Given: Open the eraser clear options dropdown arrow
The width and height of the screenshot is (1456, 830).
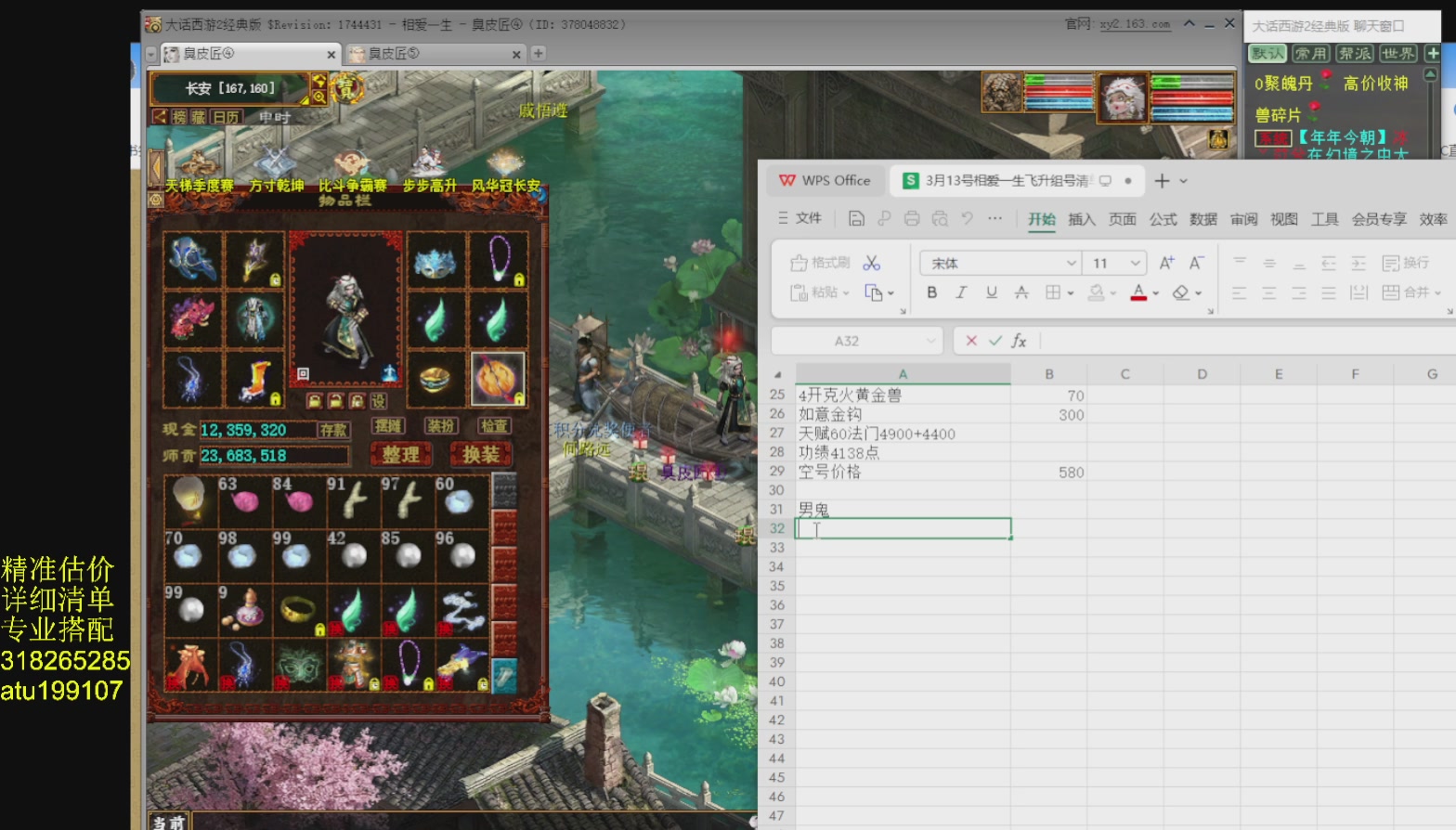Looking at the screenshot, I should pos(1199,293).
